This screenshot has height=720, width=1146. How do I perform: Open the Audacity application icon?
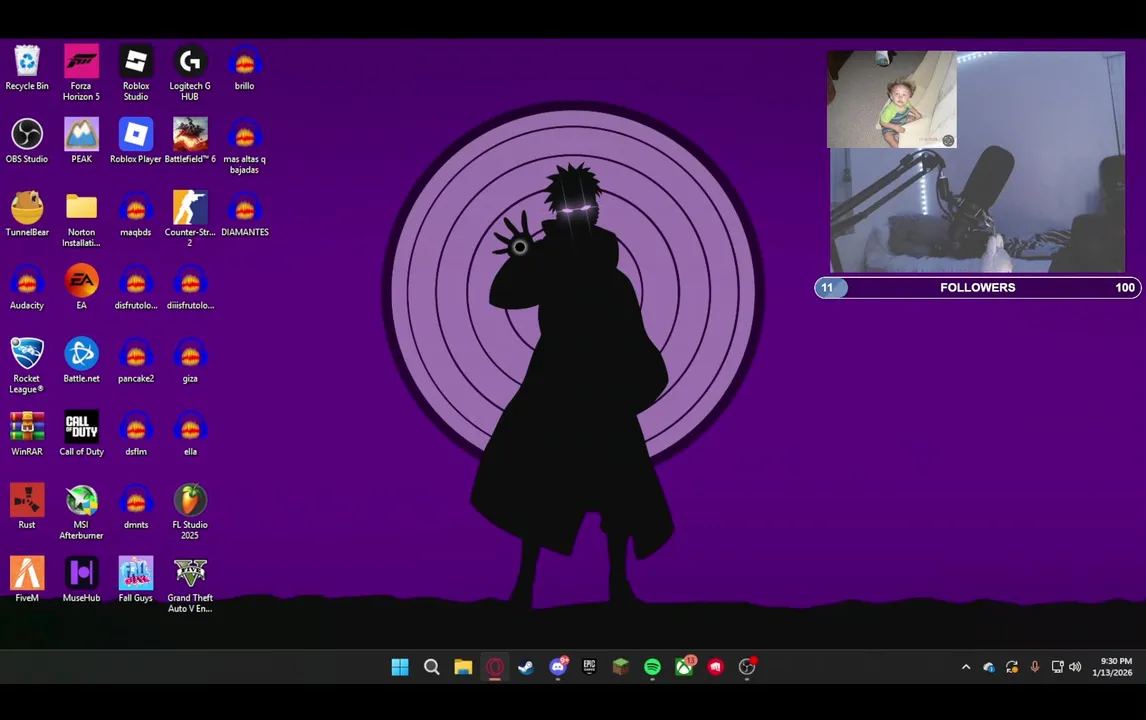pos(27,287)
